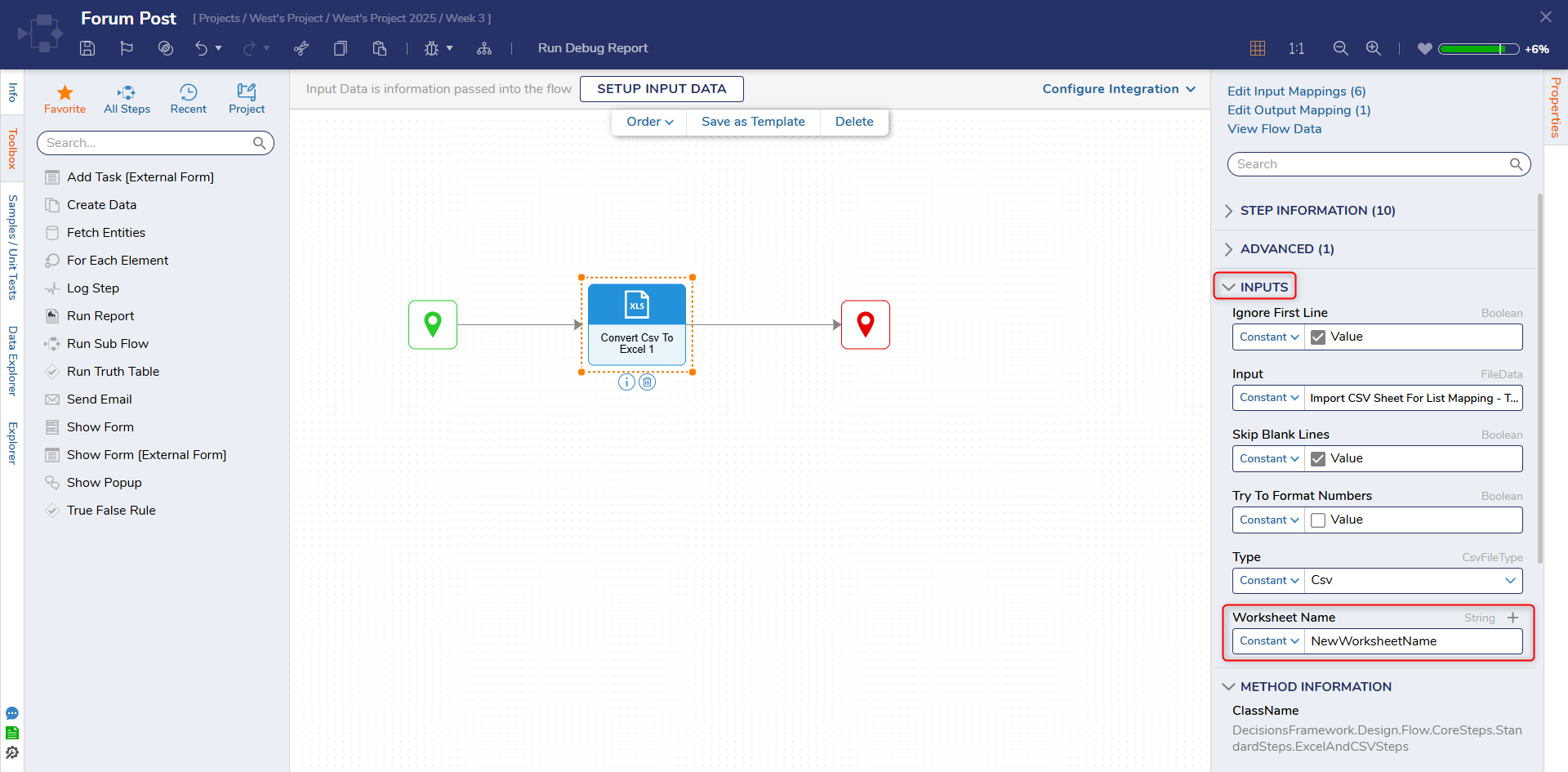Click the Save icon in top toolbar
The width and height of the screenshot is (1568, 772).
(87, 48)
